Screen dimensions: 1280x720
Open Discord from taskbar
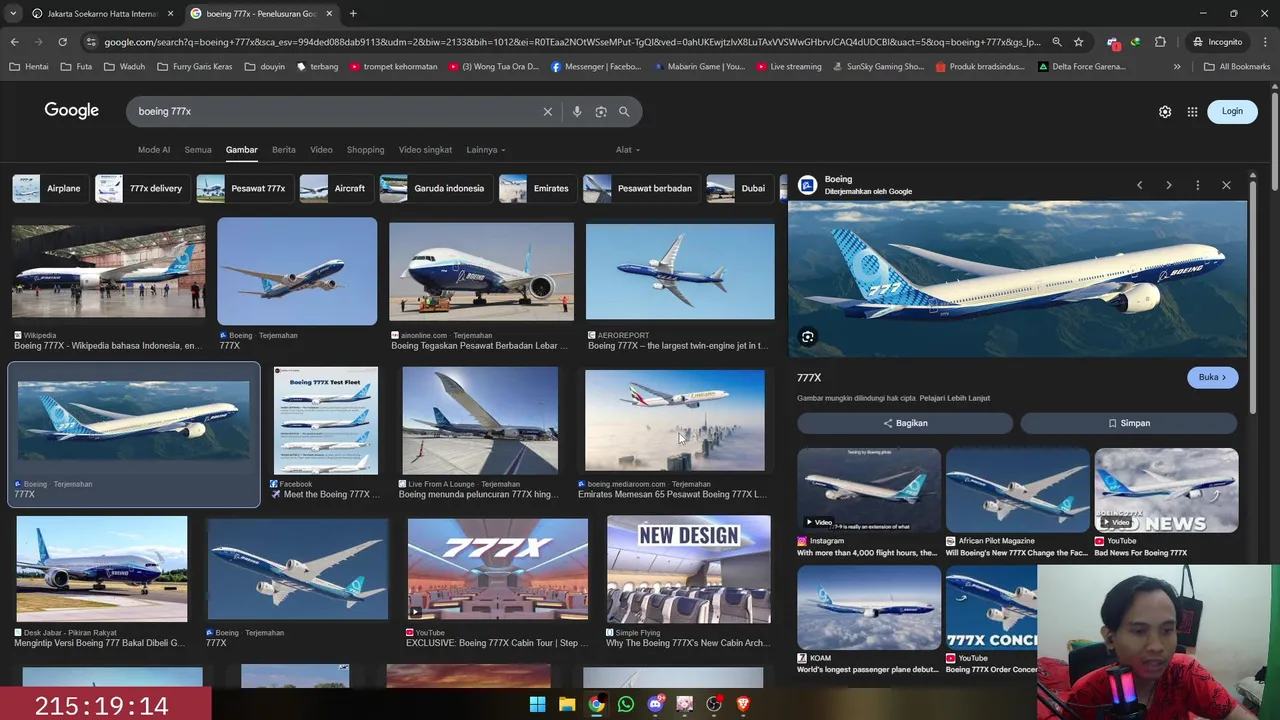click(x=655, y=704)
